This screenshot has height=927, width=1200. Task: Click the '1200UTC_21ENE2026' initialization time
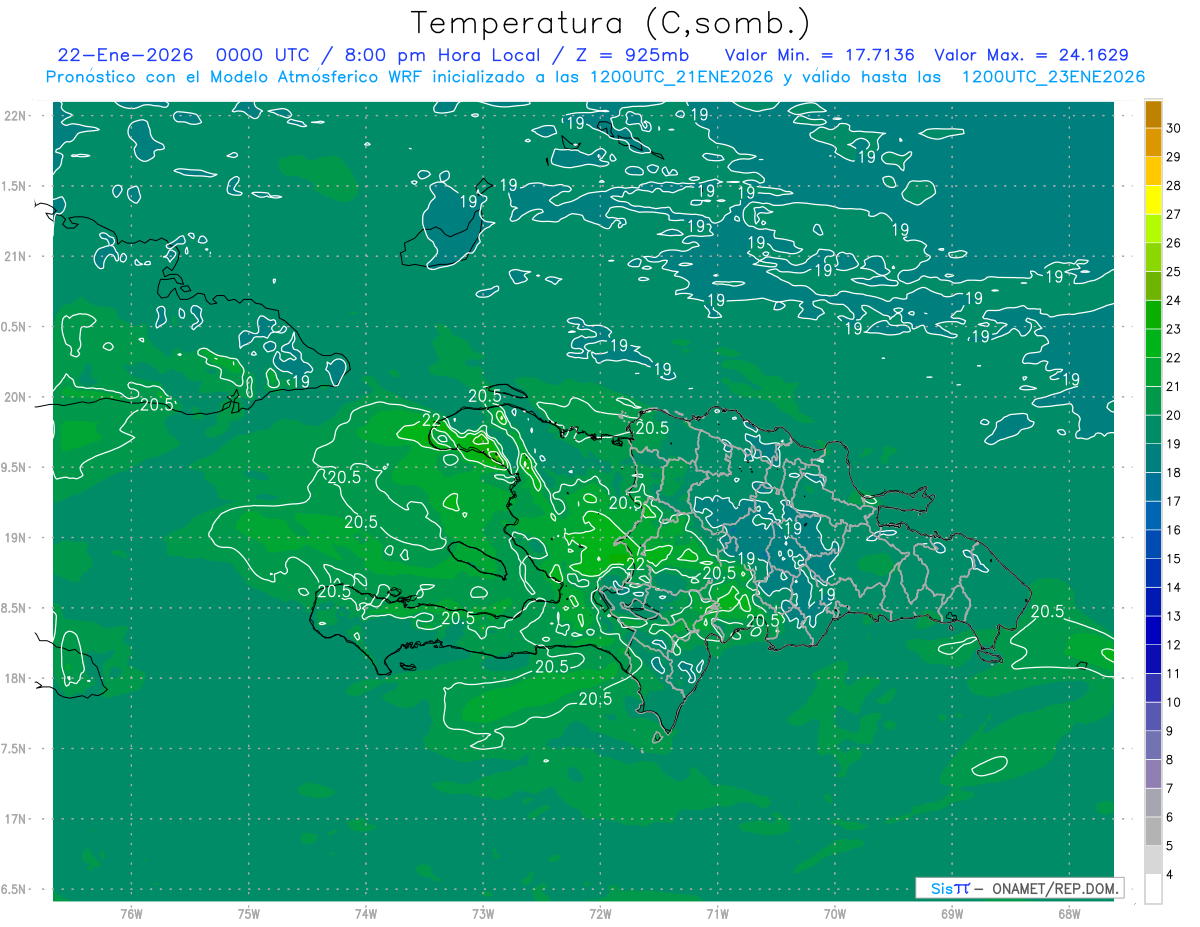click(682, 77)
